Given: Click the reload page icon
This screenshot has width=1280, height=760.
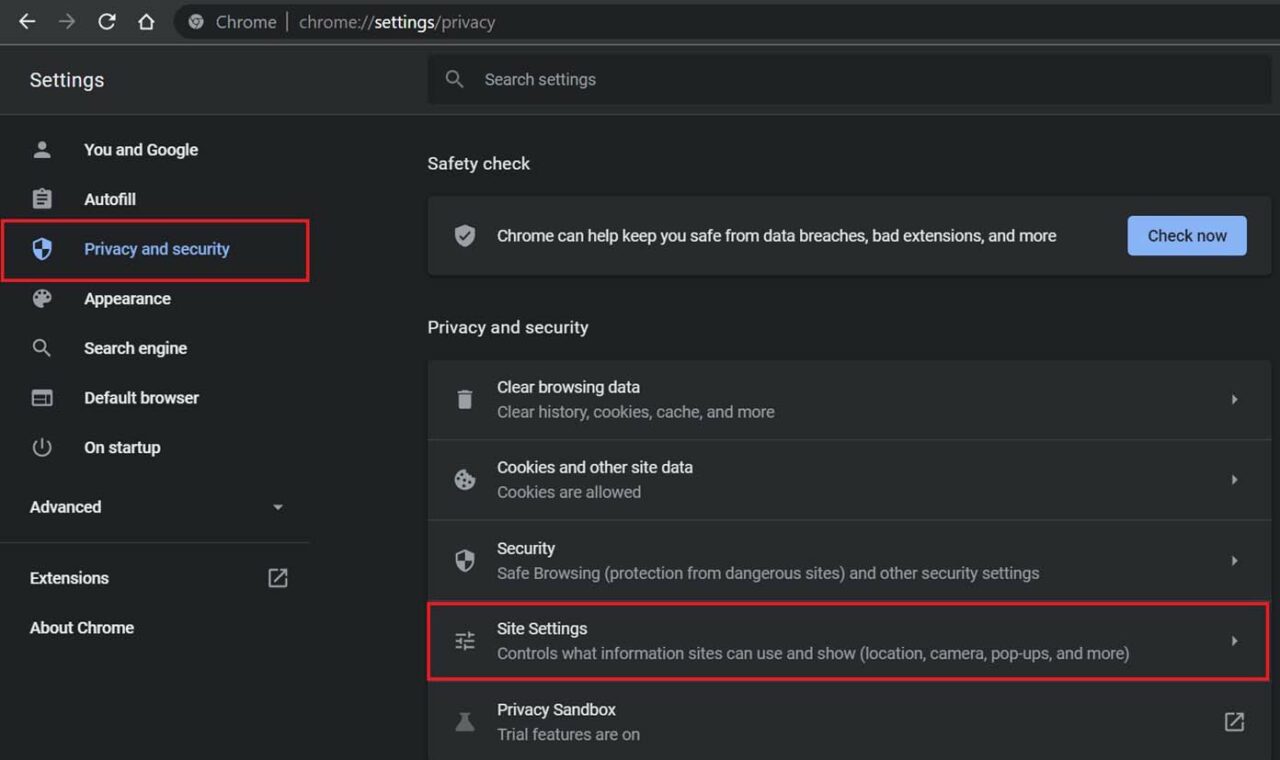Looking at the screenshot, I should tap(107, 21).
